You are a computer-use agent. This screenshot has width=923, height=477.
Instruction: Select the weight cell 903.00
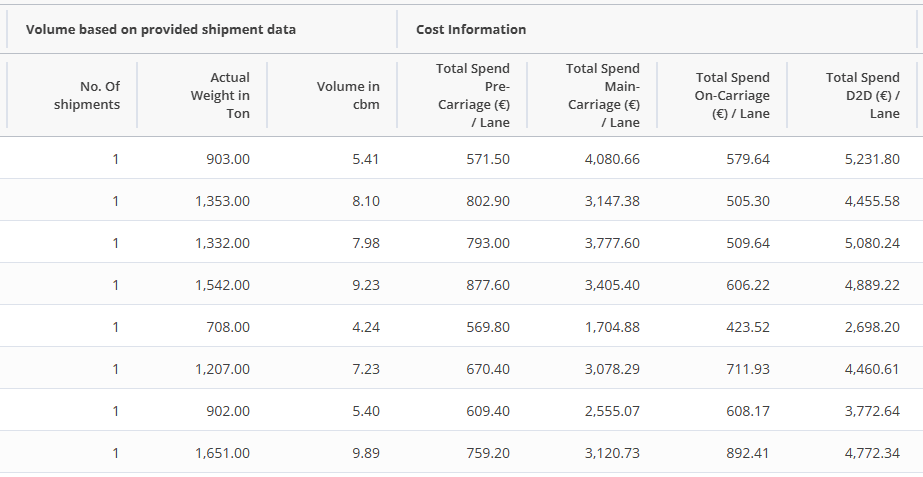[228, 159]
